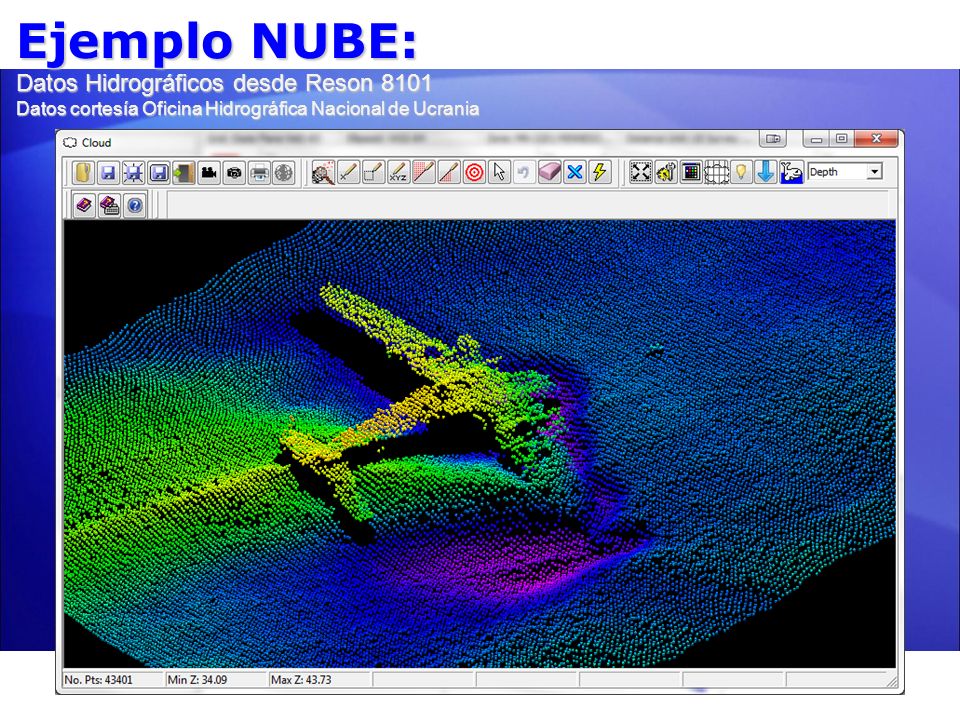This screenshot has height=720, width=960.
Task: Minimize the Cloud window
Action: [816, 139]
